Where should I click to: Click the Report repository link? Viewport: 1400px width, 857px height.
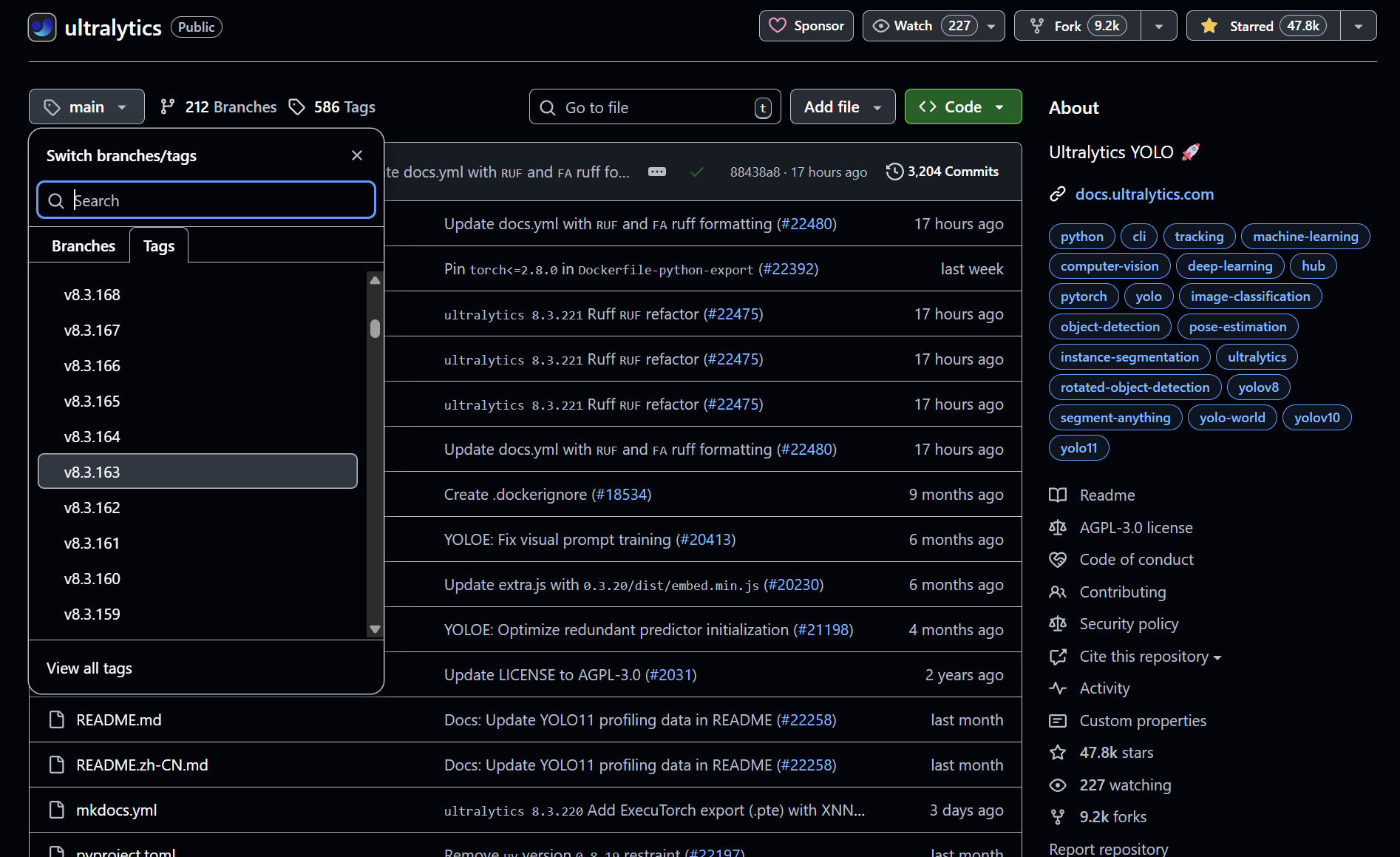point(1109,849)
